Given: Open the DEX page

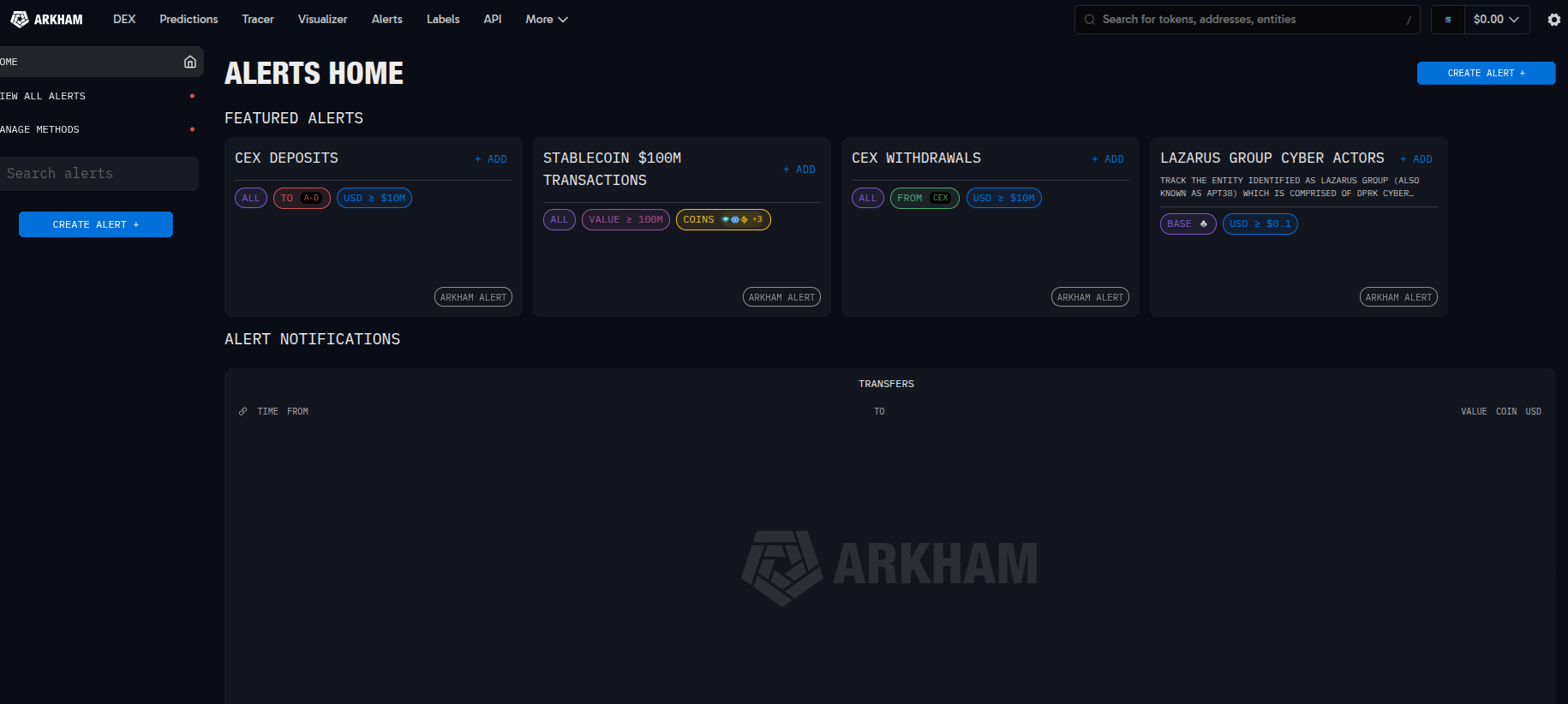Looking at the screenshot, I should (x=124, y=19).
